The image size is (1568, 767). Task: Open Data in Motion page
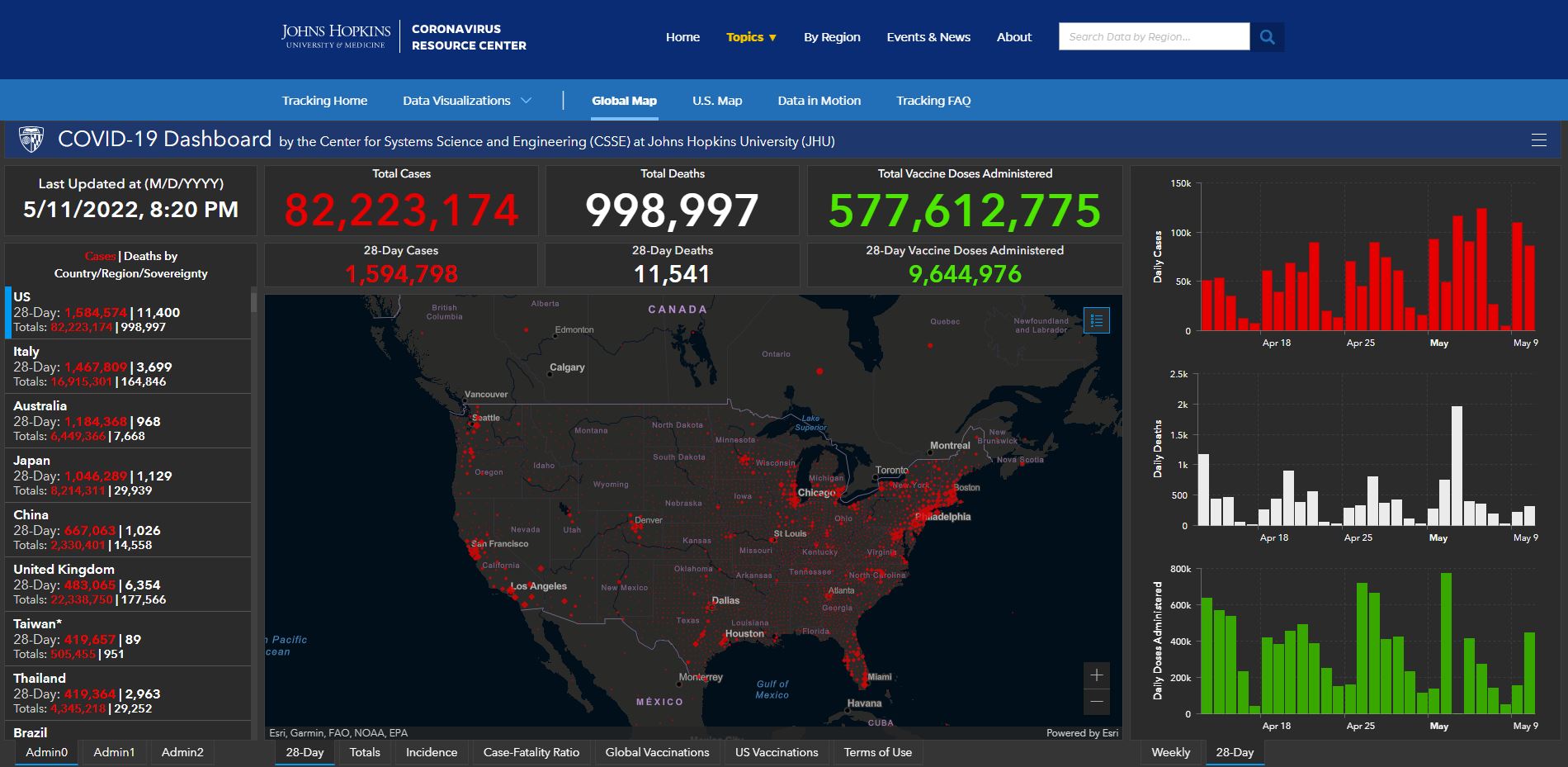click(x=819, y=101)
